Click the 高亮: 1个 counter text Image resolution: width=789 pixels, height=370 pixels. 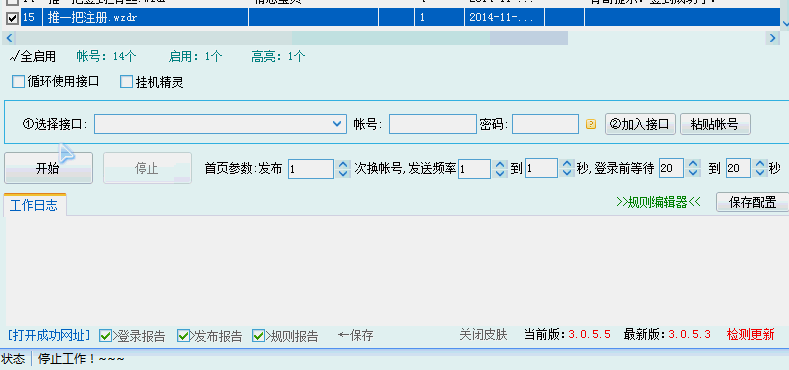[x=278, y=56]
